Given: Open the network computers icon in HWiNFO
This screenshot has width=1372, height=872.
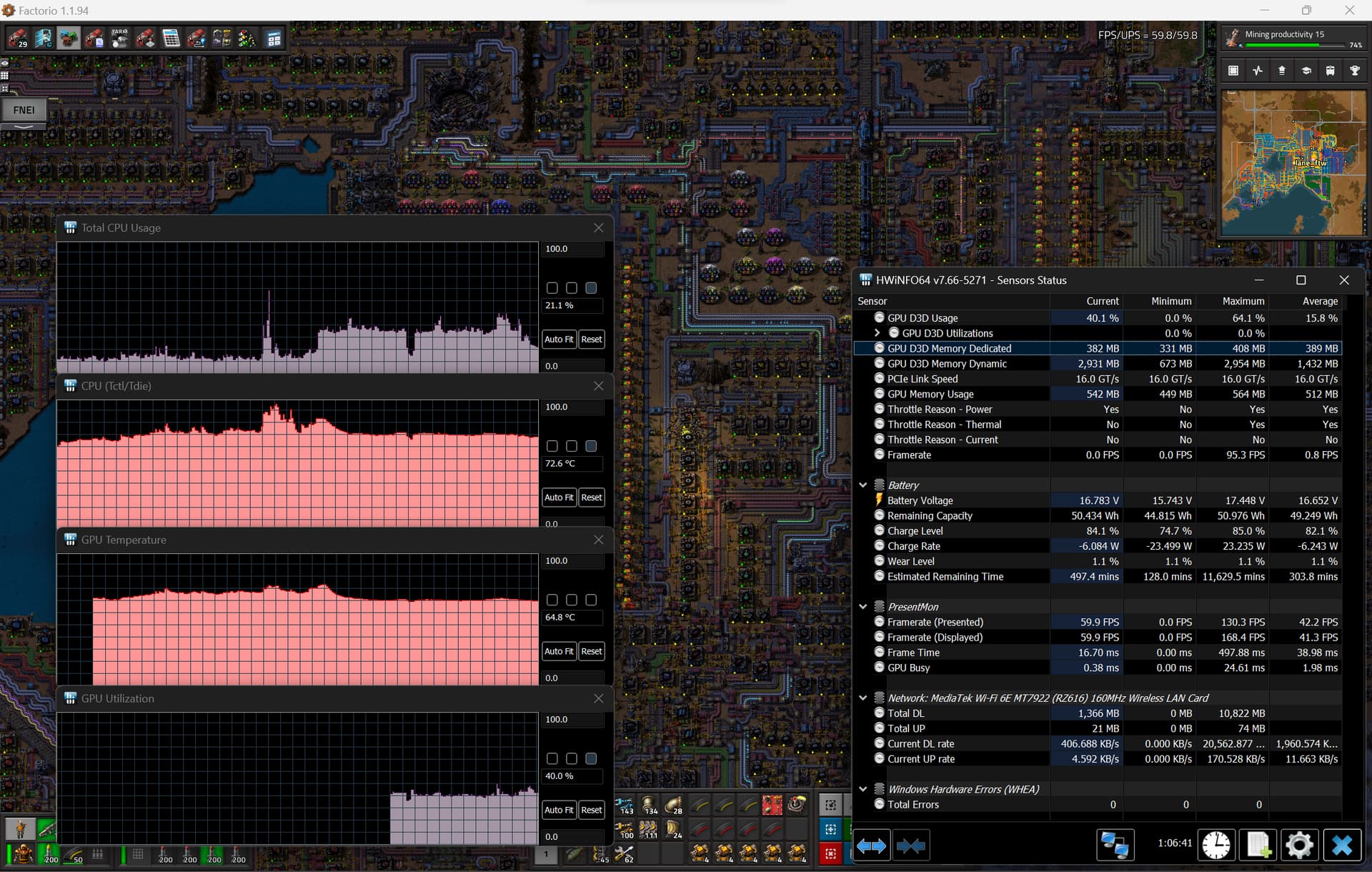Looking at the screenshot, I should coord(1115,846).
